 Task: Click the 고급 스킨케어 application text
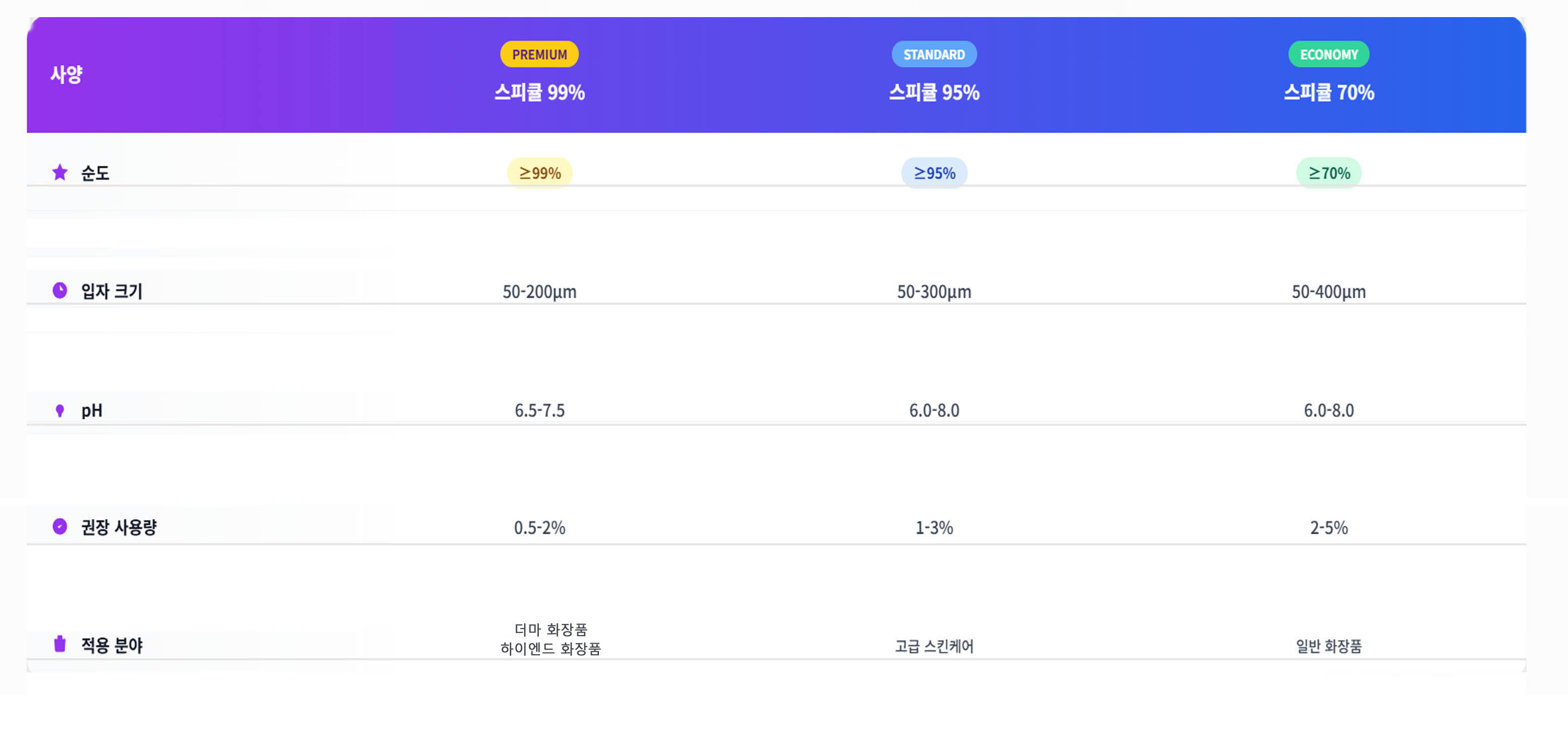tap(934, 646)
